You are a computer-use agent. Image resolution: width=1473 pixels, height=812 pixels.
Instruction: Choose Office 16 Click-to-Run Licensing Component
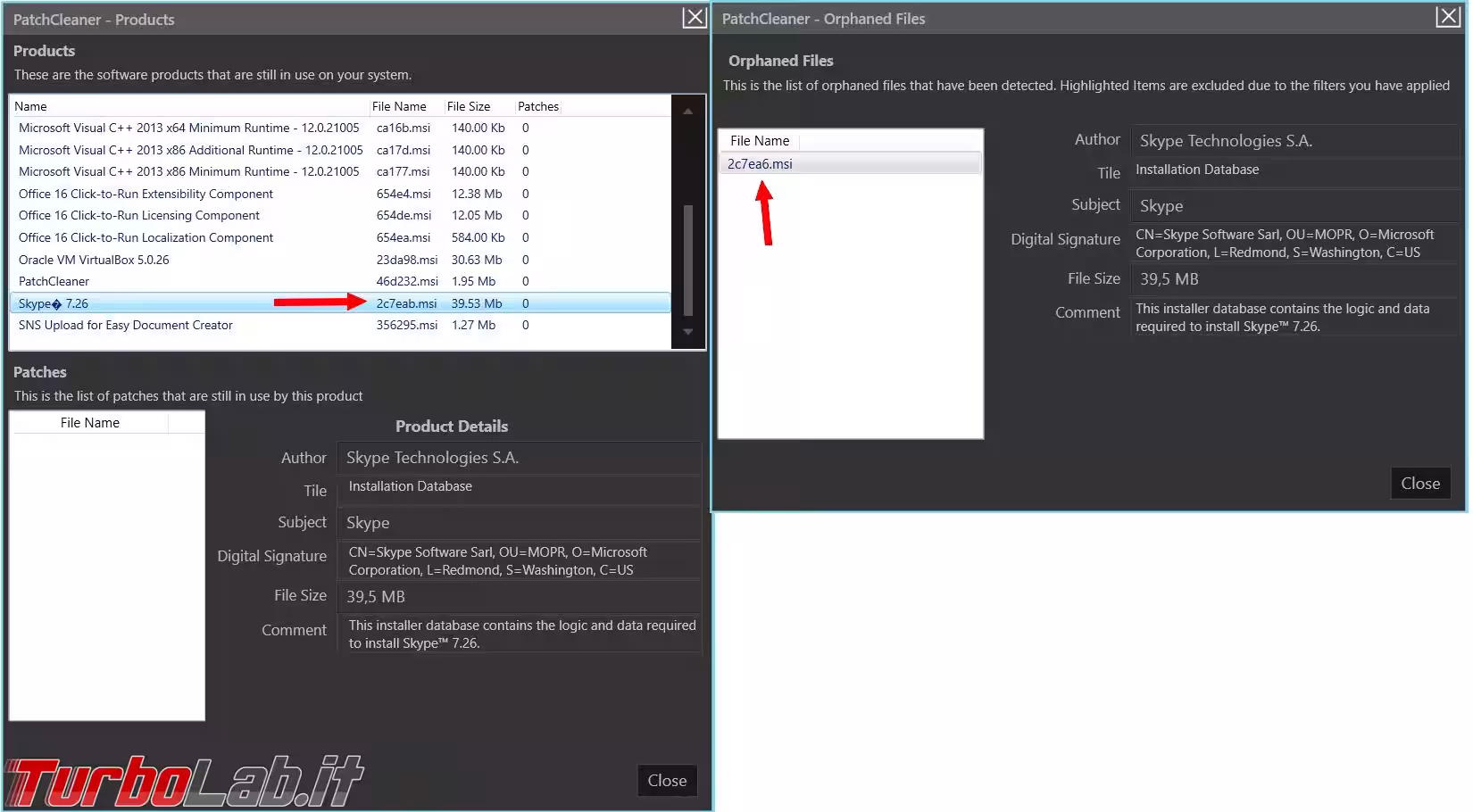139,215
